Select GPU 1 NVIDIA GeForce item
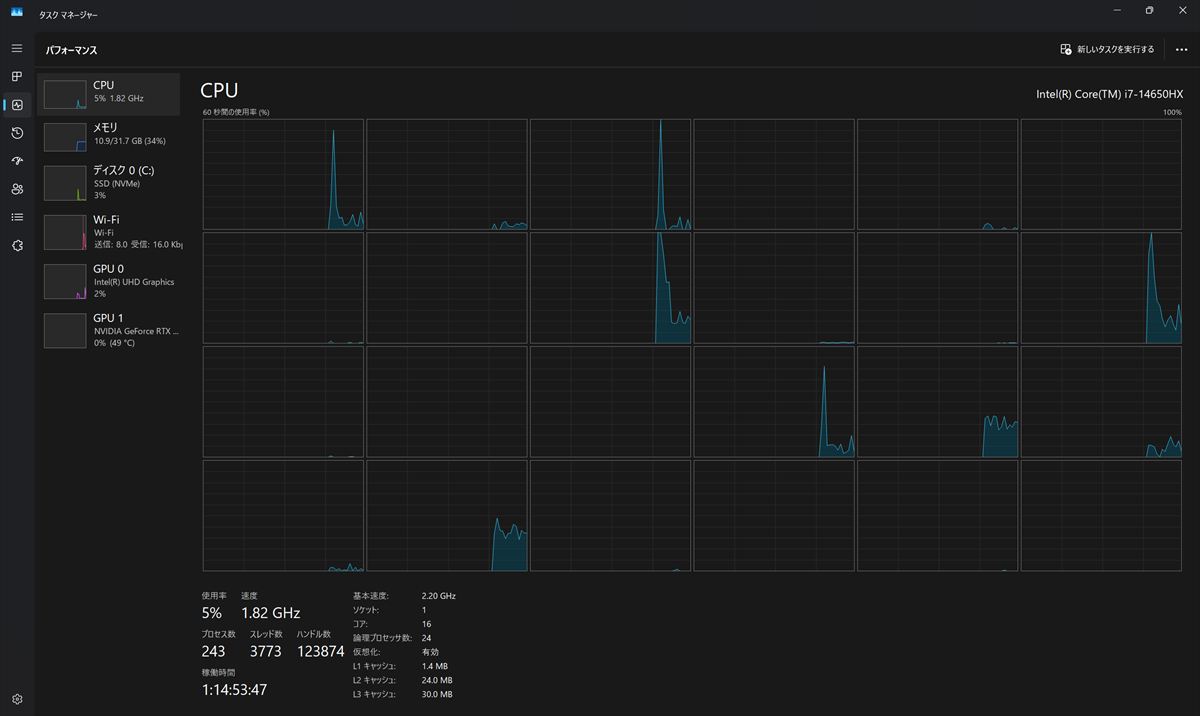Image resolution: width=1200 pixels, height=716 pixels. coord(109,330)
